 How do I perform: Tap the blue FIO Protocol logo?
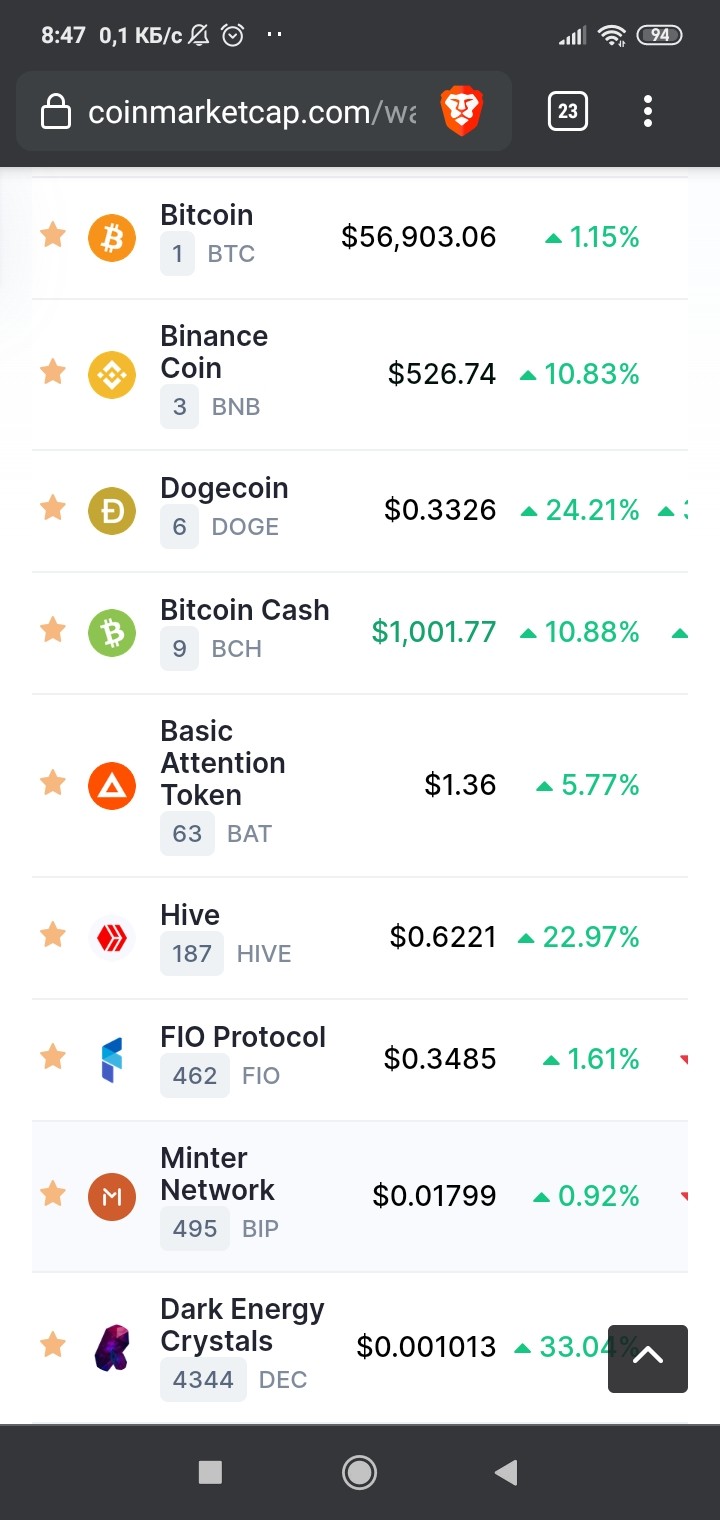(x=112, y=1060)
